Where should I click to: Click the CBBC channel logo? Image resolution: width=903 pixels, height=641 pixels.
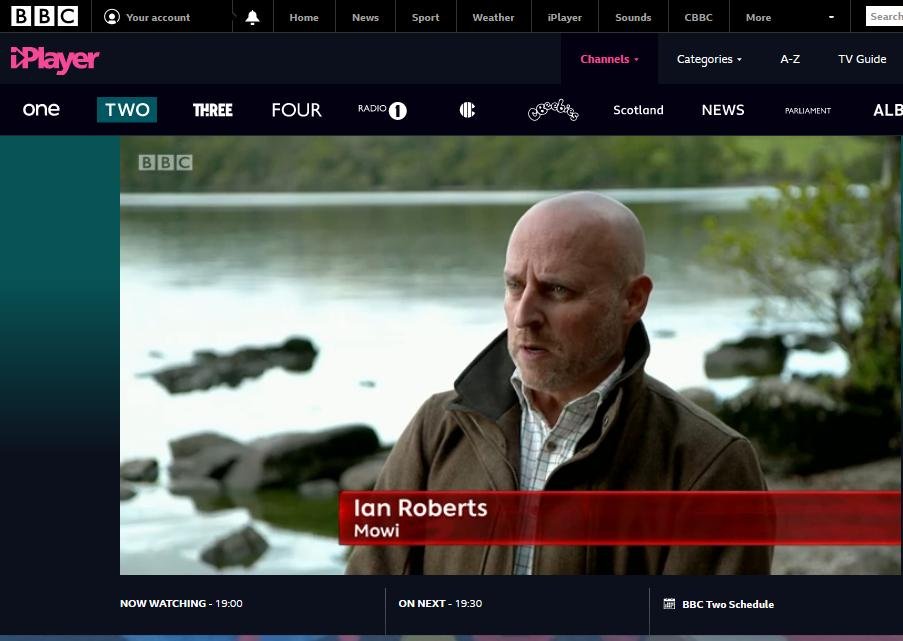point(466,110)
